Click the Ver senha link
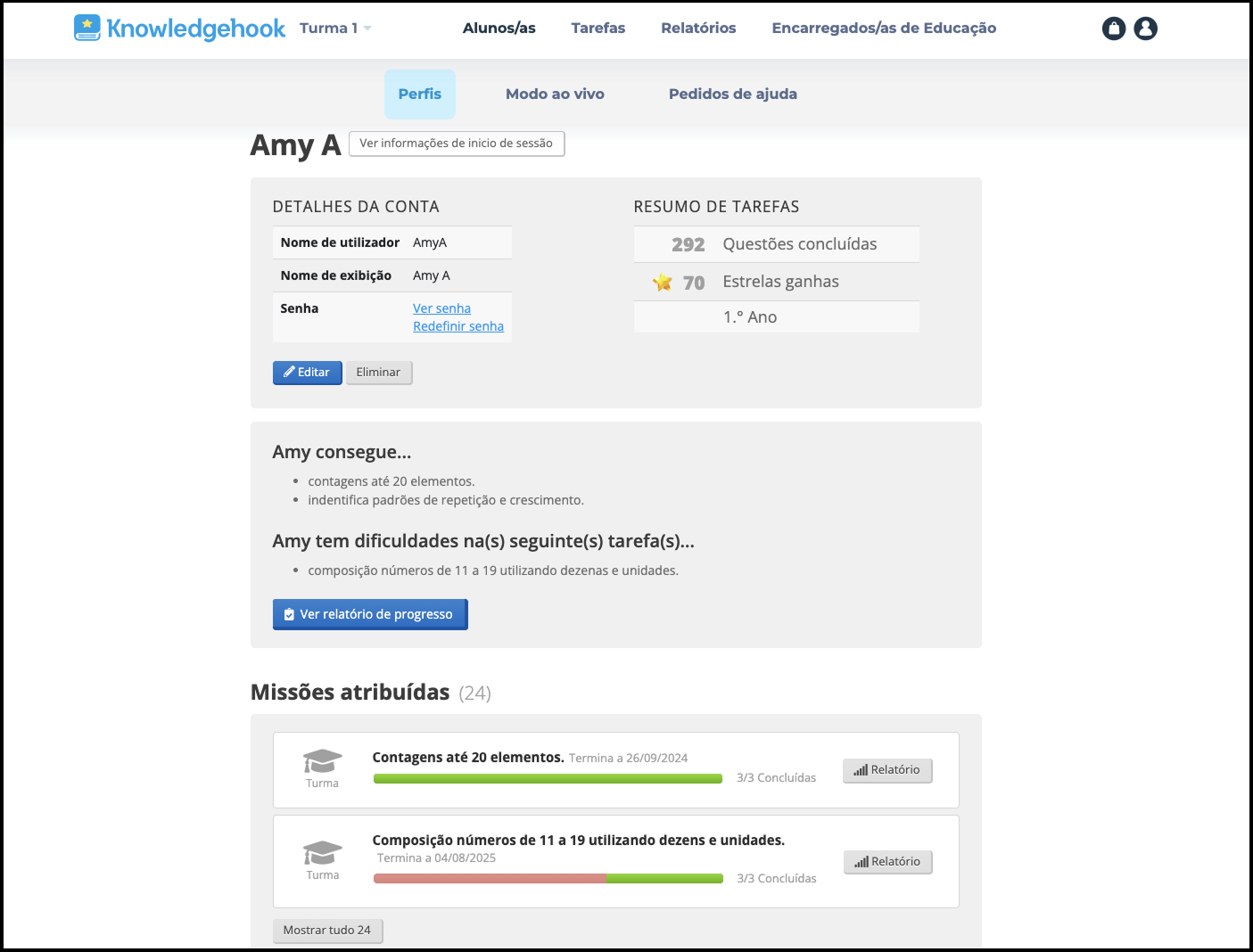1253x952 pixels. tap(441, 308)
